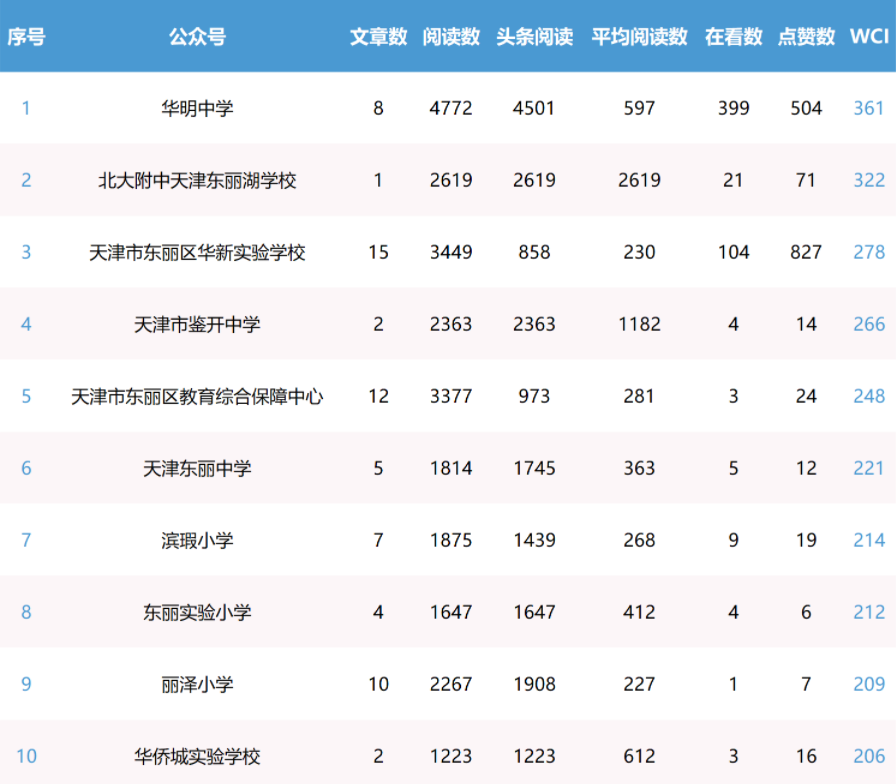Click the WCI column header

[869, 37]
